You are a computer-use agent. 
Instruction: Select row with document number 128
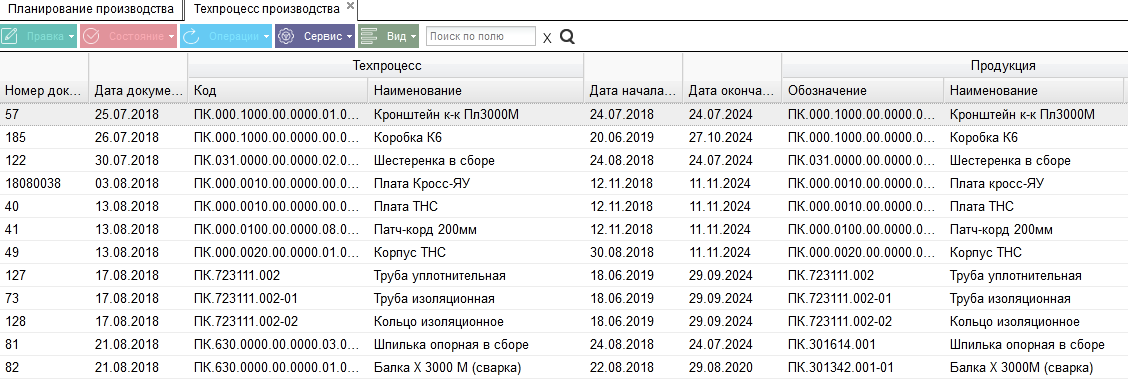564,321
